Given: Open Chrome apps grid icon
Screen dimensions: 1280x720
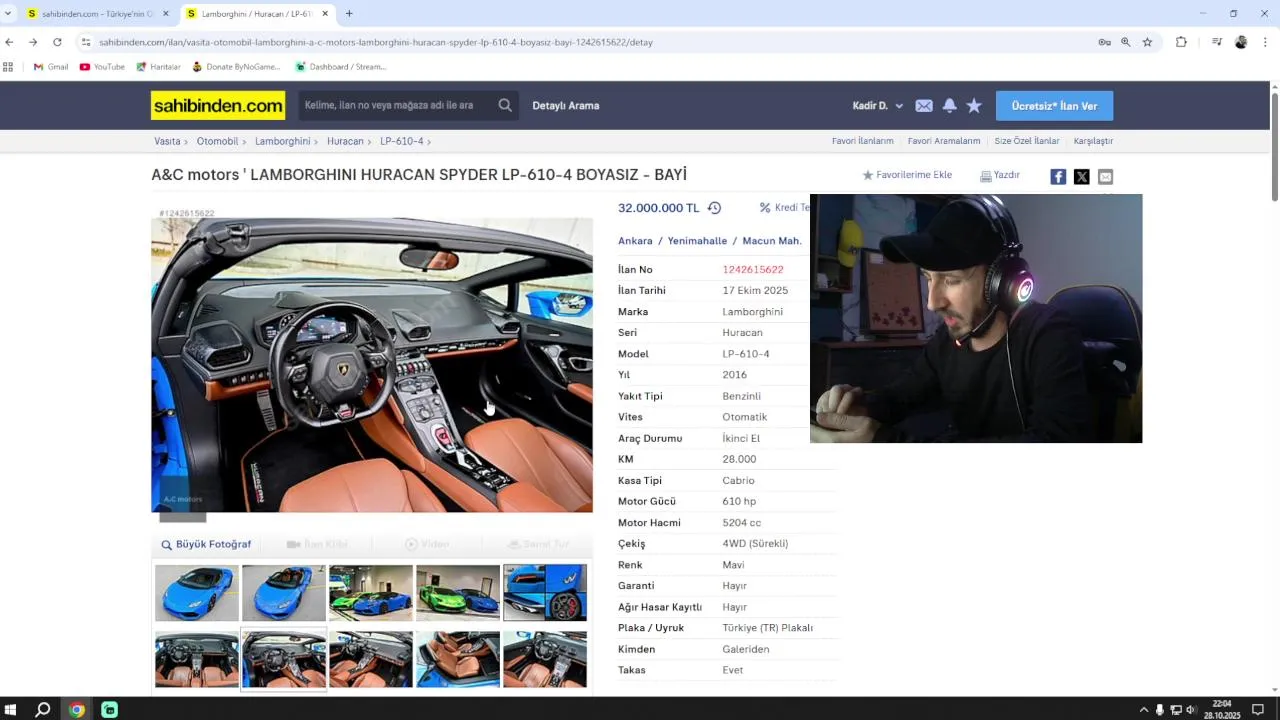Looking at the screenshot, I should coord(8,67).
